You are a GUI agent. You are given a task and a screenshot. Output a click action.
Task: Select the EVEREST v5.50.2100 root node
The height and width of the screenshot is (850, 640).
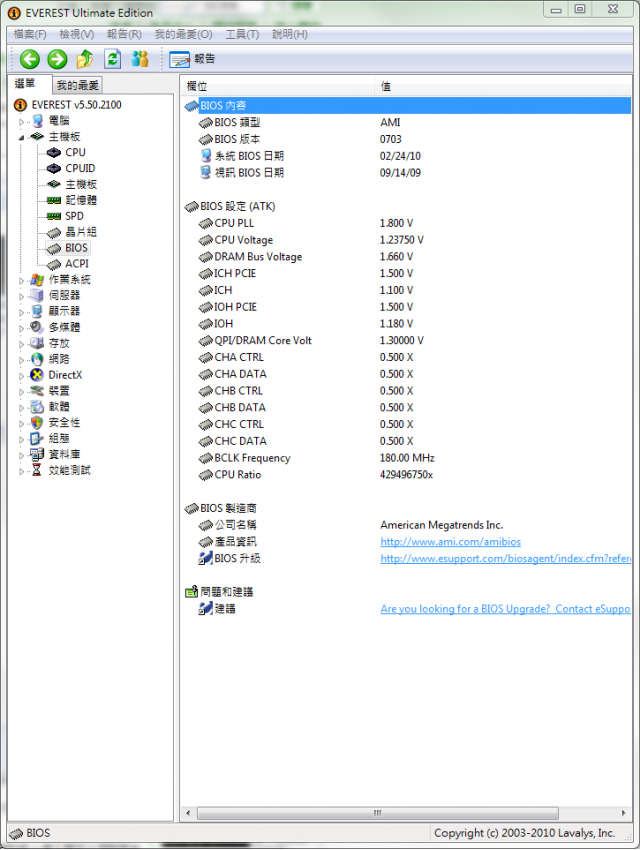(76, 105)
